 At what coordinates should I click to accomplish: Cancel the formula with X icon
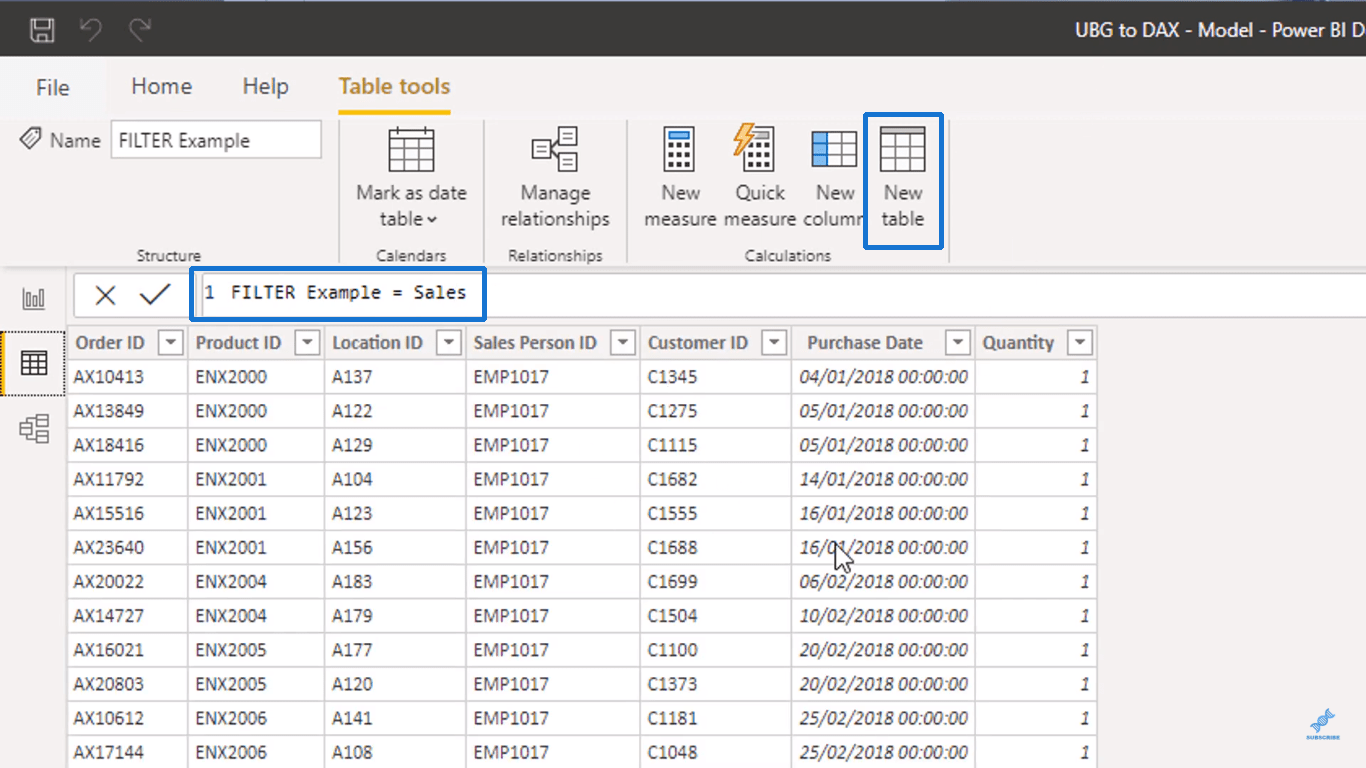click(x=105, y=295)
